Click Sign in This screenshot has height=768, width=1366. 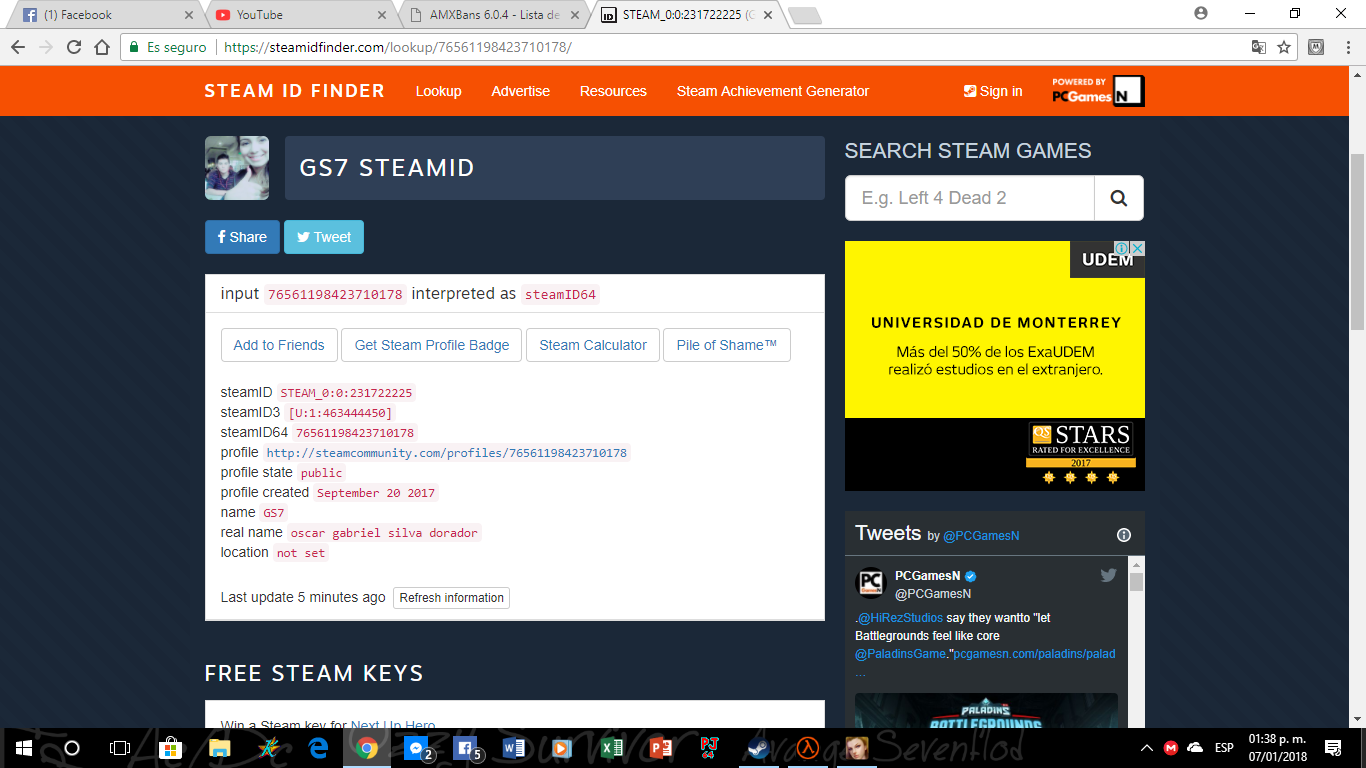pos(993,91)
